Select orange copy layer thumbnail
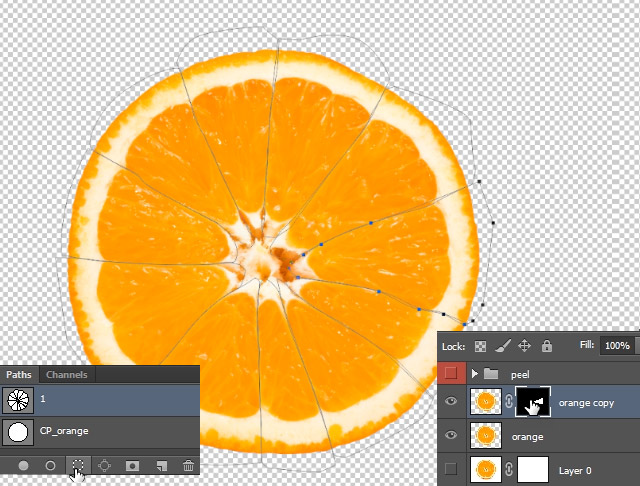 [486, 402]
